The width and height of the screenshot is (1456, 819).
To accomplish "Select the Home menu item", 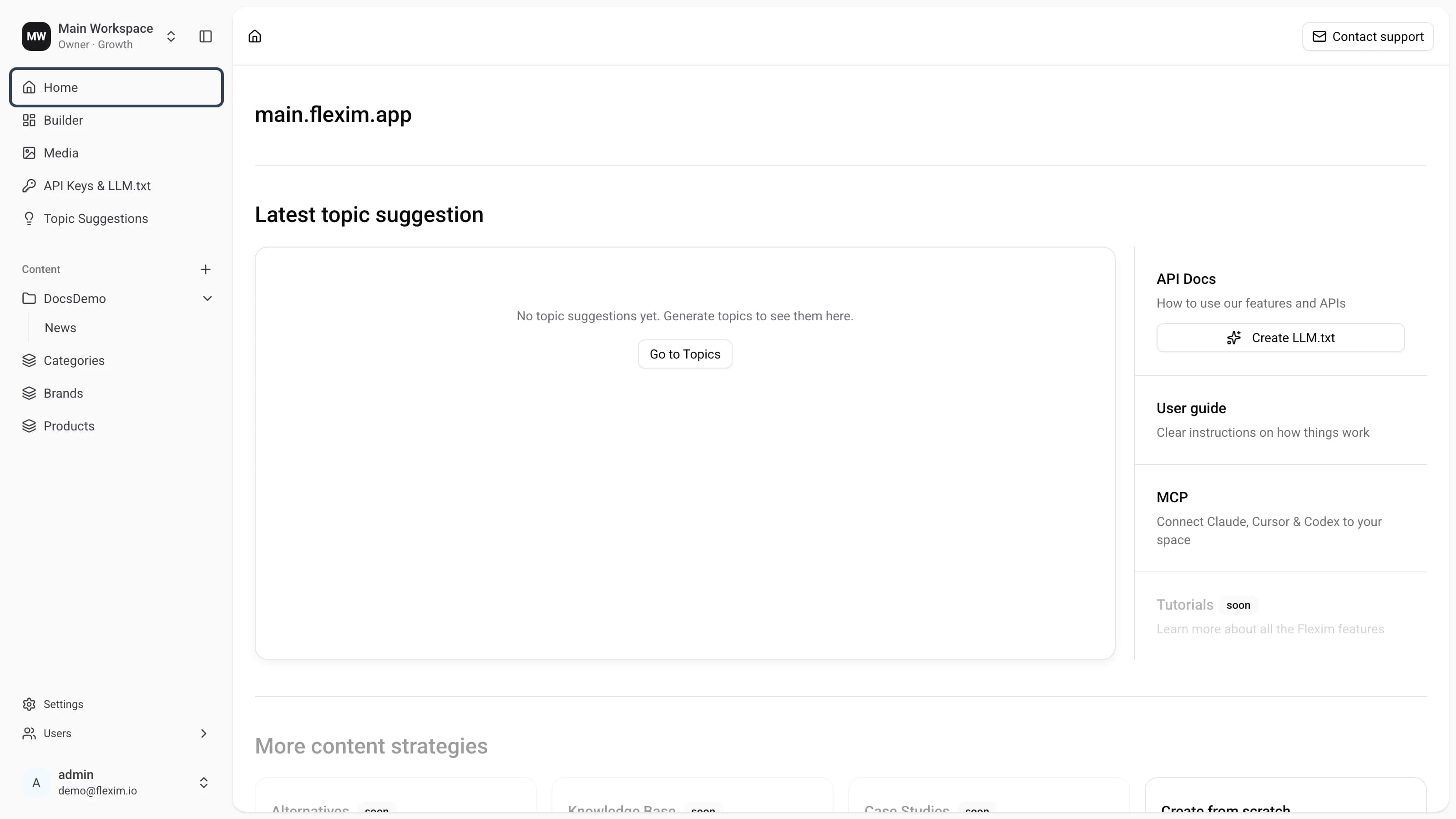I will [x=116, y=88].
